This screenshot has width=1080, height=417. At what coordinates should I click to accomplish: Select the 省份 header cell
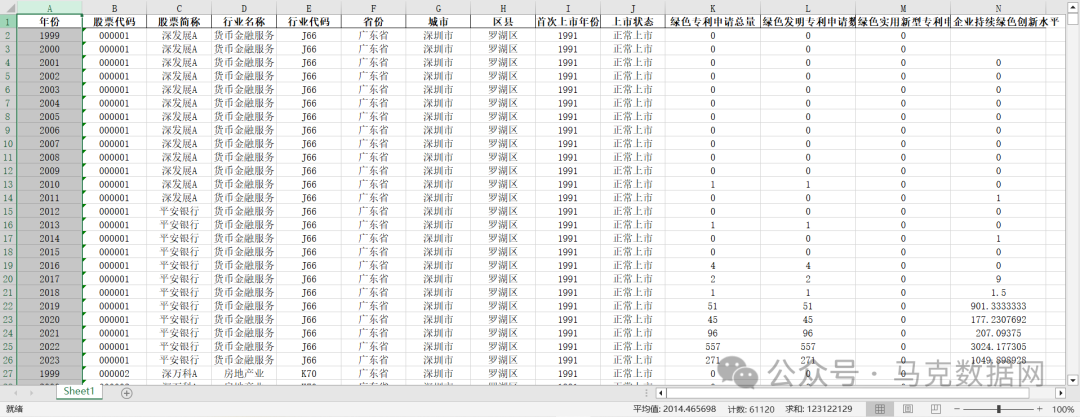373,22
